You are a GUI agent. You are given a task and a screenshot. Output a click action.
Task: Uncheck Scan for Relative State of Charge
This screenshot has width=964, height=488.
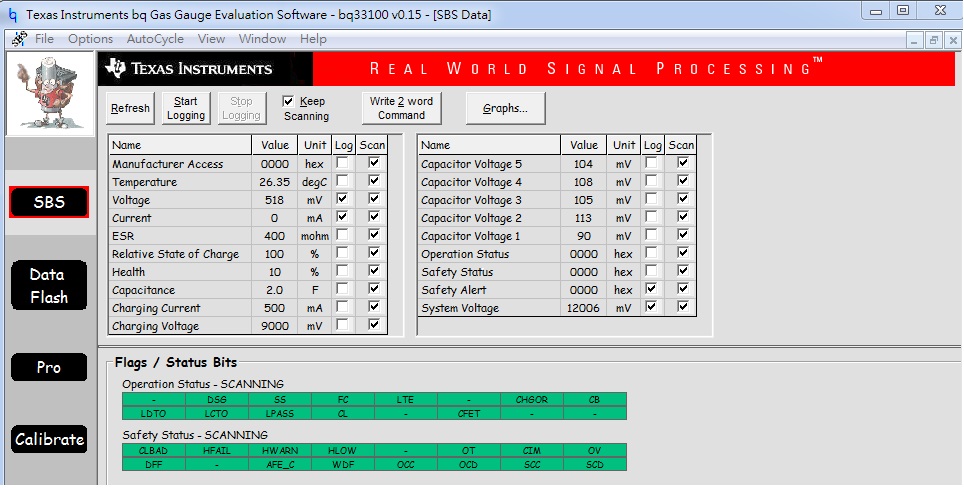374,253
